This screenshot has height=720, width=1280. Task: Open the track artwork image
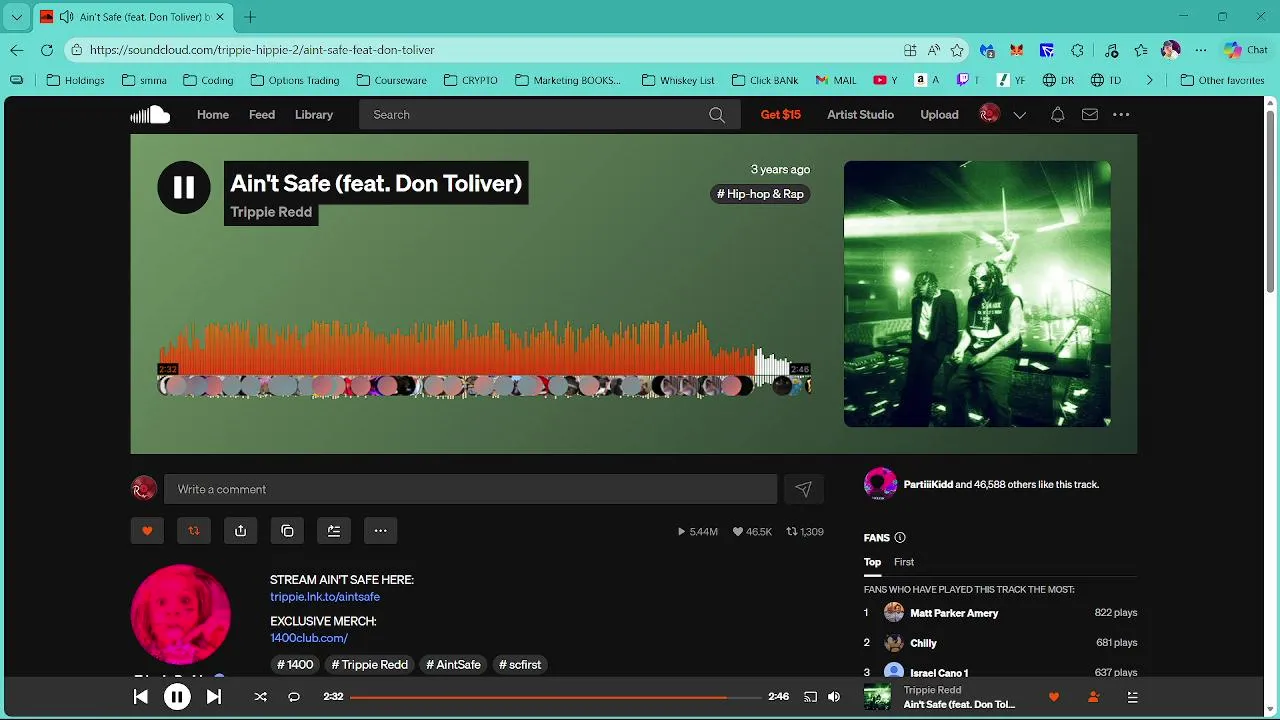point(977,294)
